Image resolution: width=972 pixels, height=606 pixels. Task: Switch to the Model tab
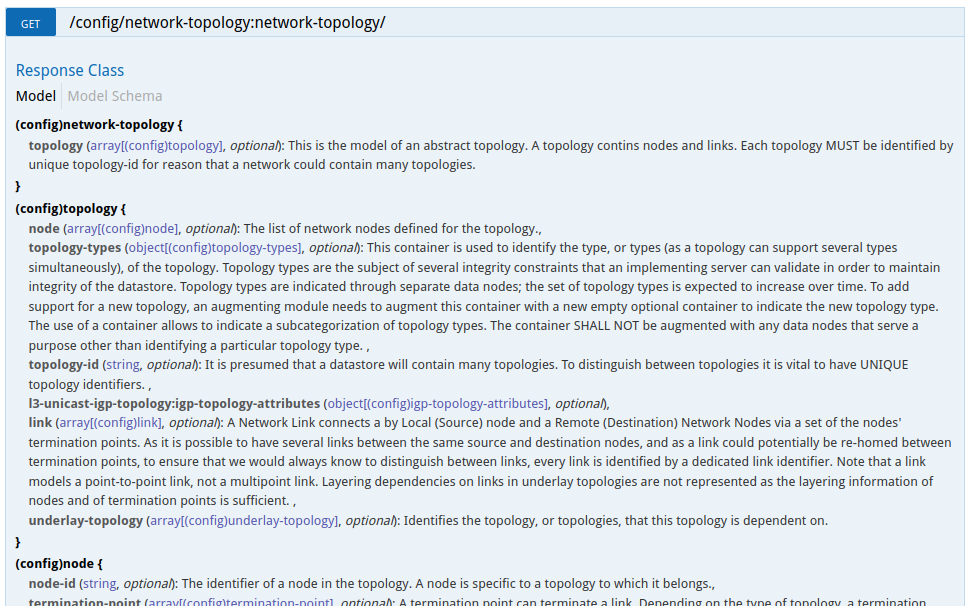coord(36,96)
